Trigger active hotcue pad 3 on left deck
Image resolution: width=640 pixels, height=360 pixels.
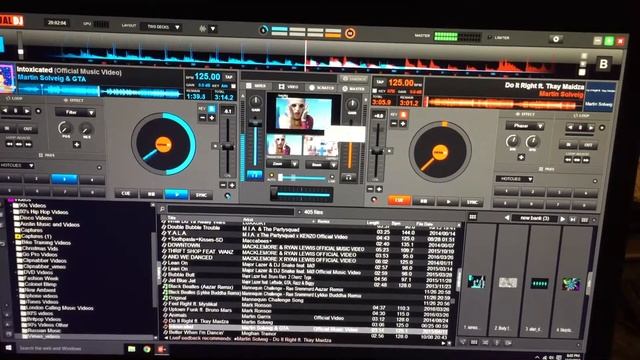pos(64,179)
